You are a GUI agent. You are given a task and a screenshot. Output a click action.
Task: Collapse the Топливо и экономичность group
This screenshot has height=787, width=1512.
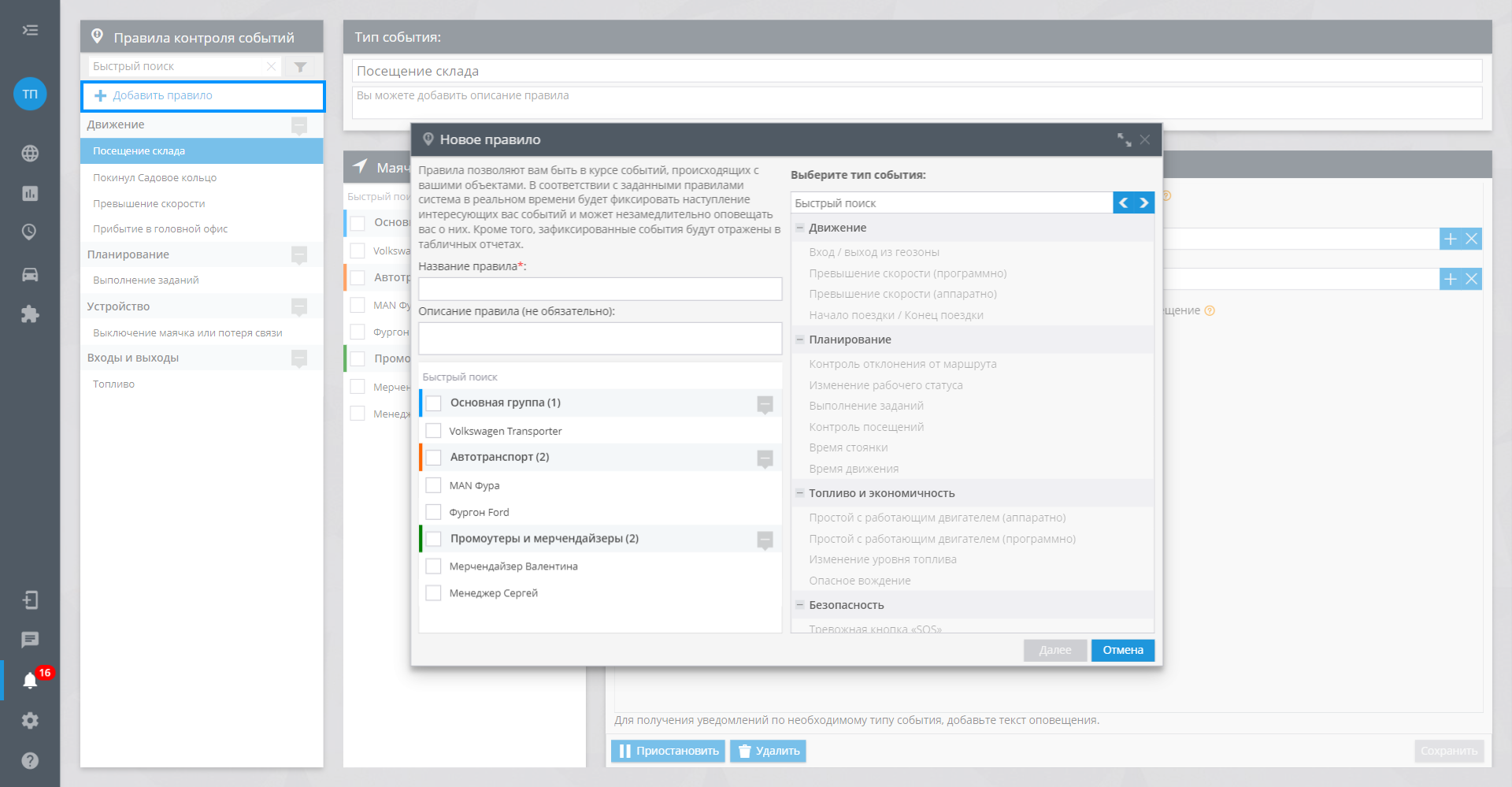click(800, 493)
